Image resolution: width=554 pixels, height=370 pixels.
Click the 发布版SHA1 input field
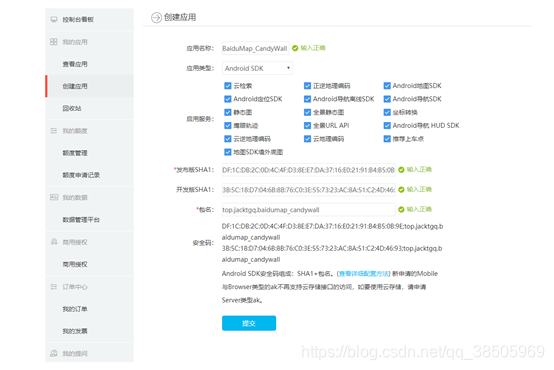(x=308, y=170)
